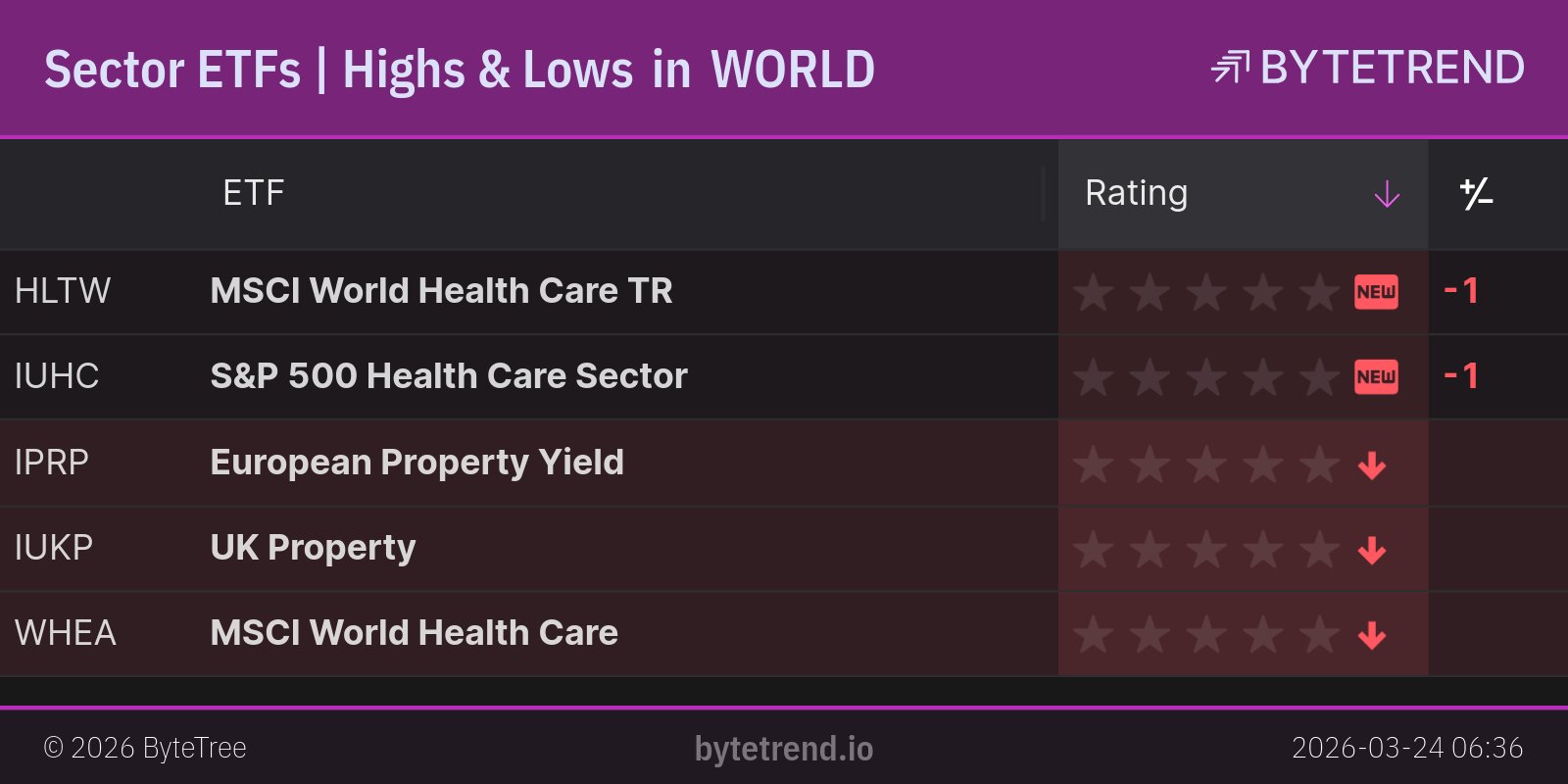
Task: Open S&P 500 Health Care Sector entry
Action: [449, 376]
